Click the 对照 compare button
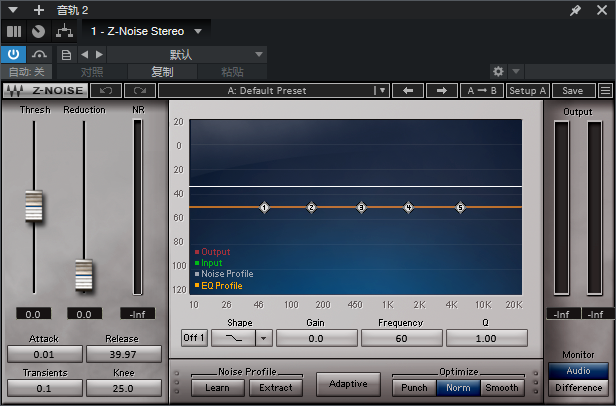 pos(92,72)
